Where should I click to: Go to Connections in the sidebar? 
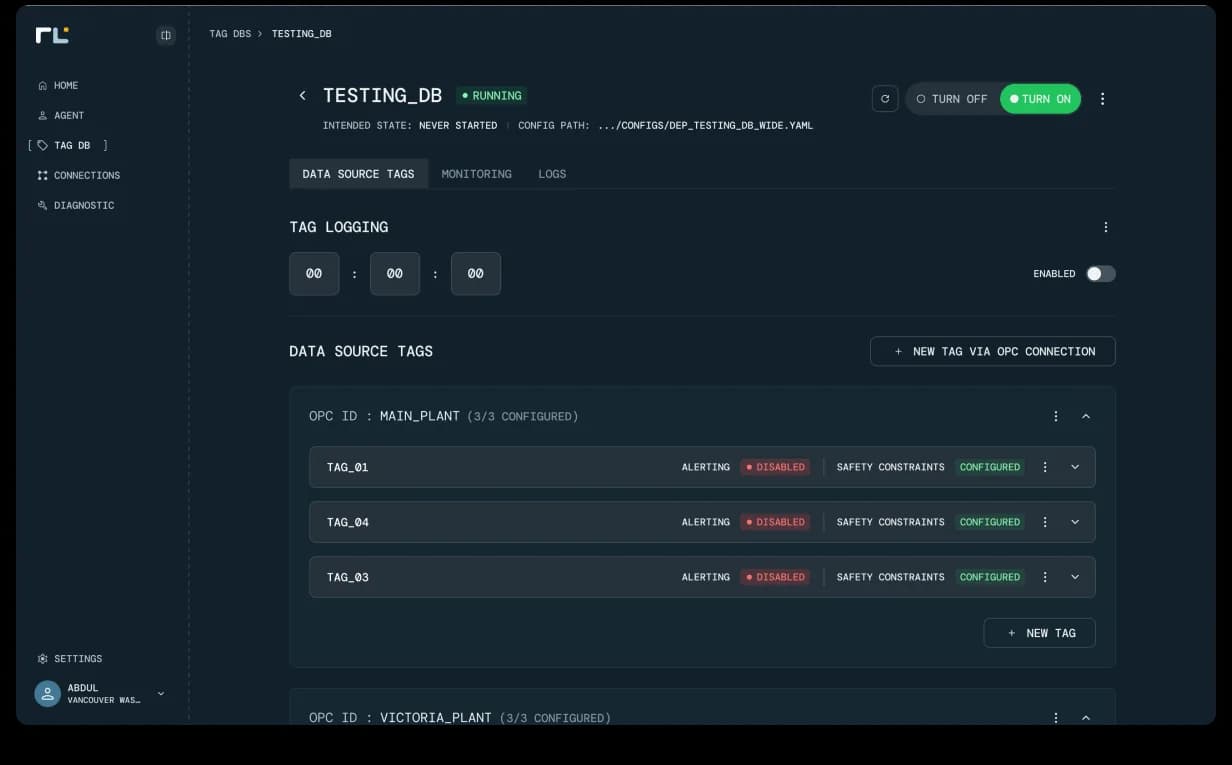click(x=87, y=175)
